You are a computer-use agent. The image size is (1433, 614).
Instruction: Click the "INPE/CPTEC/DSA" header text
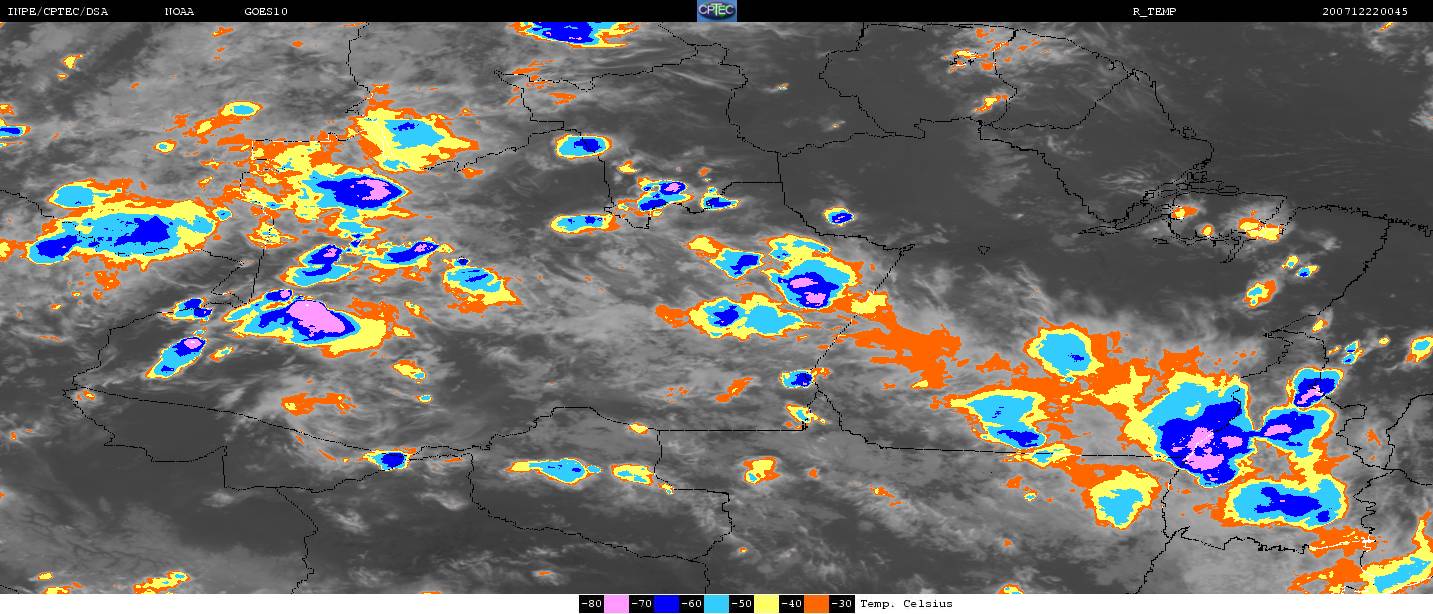[57, 12]
